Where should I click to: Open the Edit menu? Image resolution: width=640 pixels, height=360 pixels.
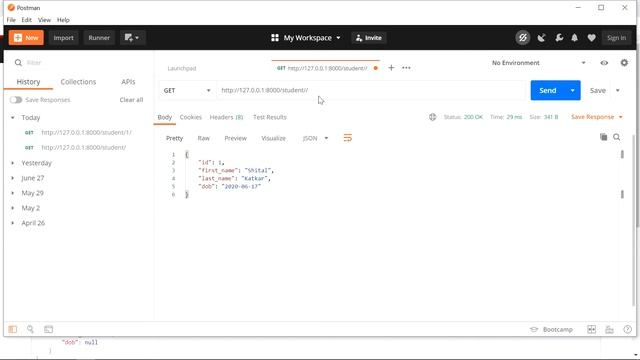pos(27,20)
